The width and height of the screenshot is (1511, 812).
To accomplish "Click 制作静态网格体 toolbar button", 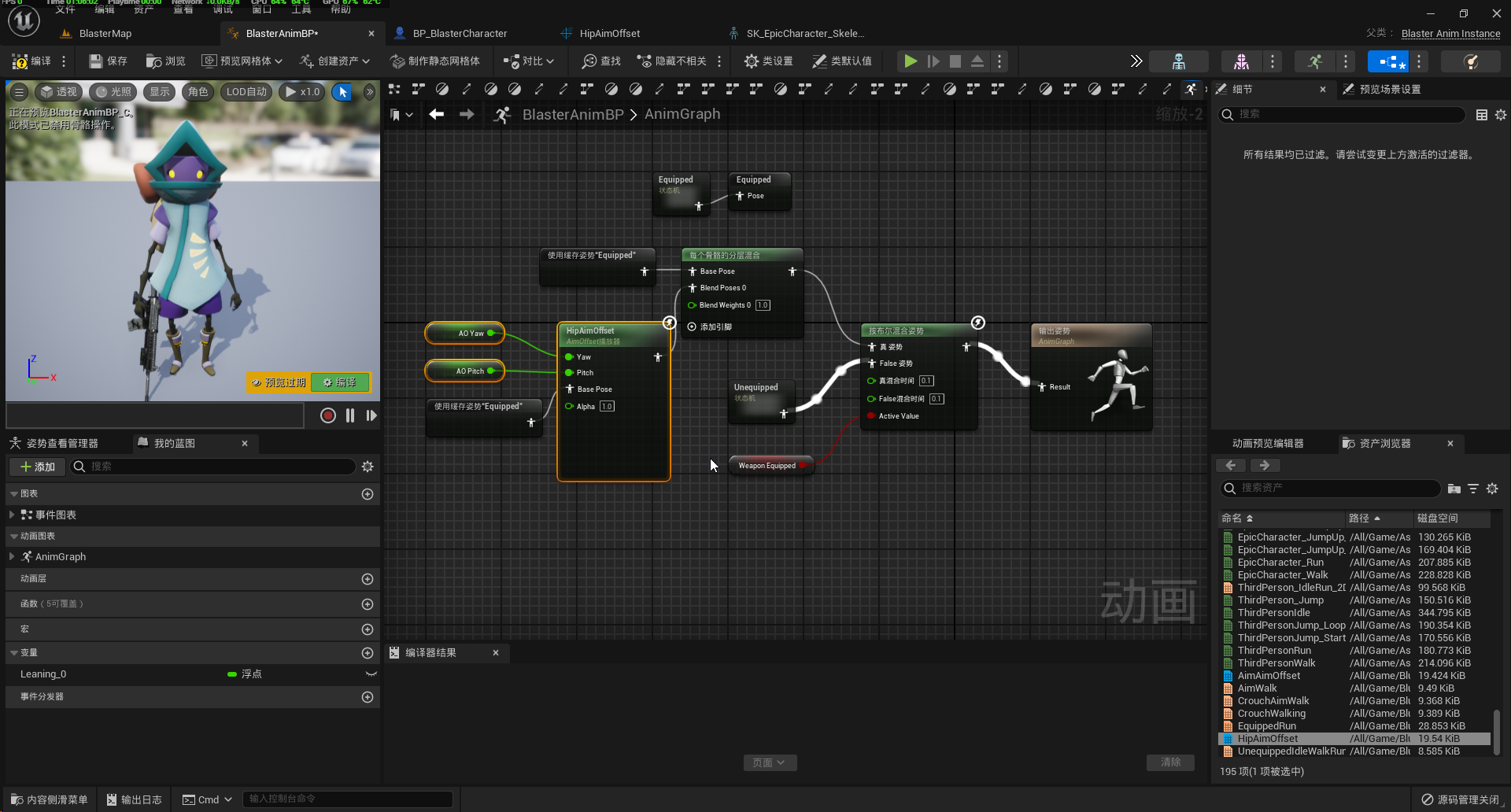I will [x=435, y=61].
